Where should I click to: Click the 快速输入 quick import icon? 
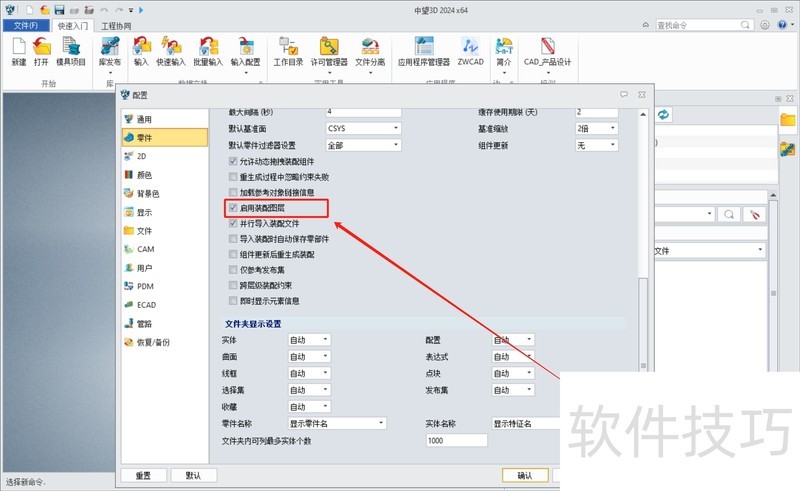coord(171,52)
